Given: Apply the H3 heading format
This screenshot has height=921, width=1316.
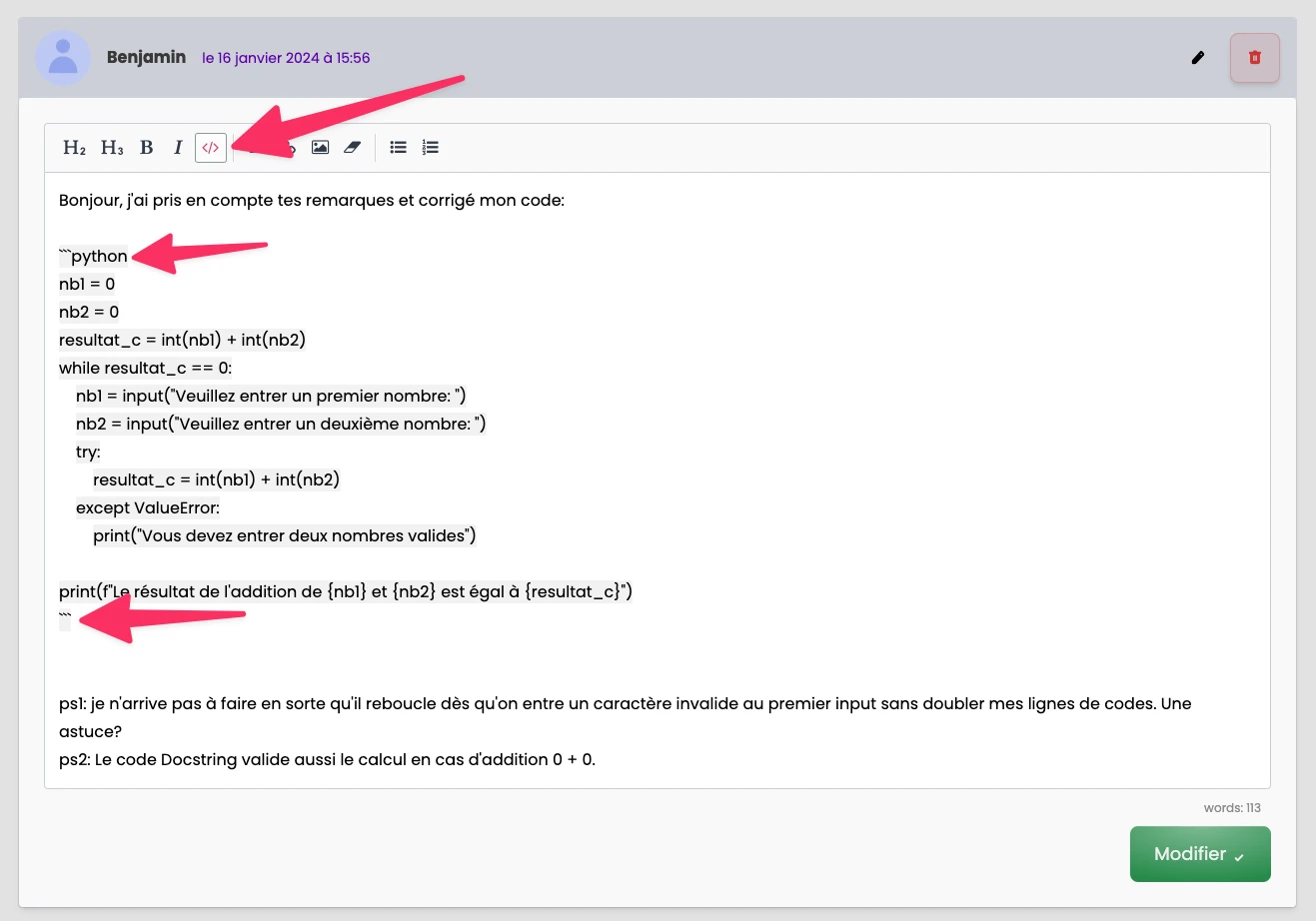Looking at the screenshot, I should (x=112, y=148).
